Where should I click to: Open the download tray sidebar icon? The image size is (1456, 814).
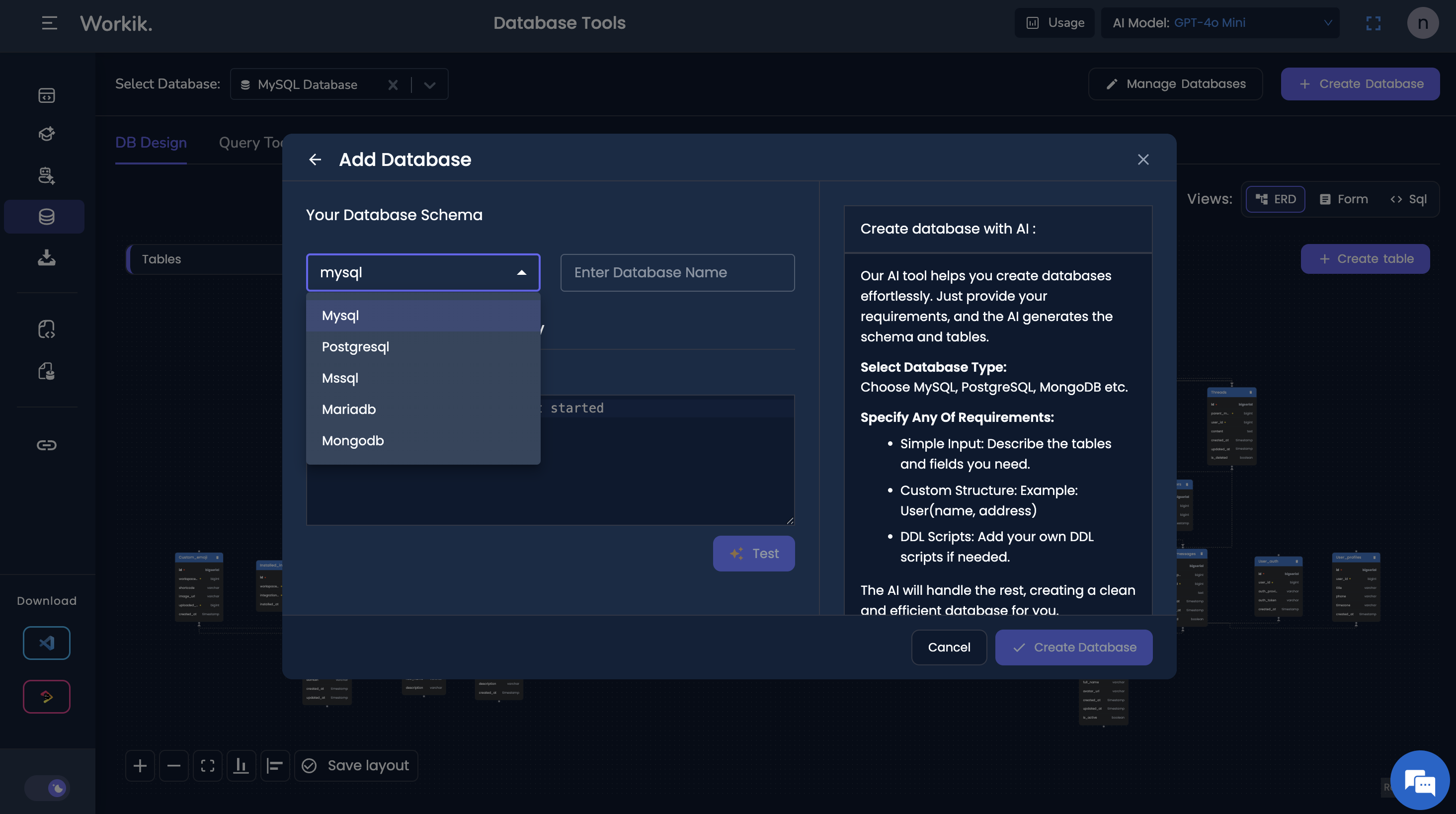46,258
